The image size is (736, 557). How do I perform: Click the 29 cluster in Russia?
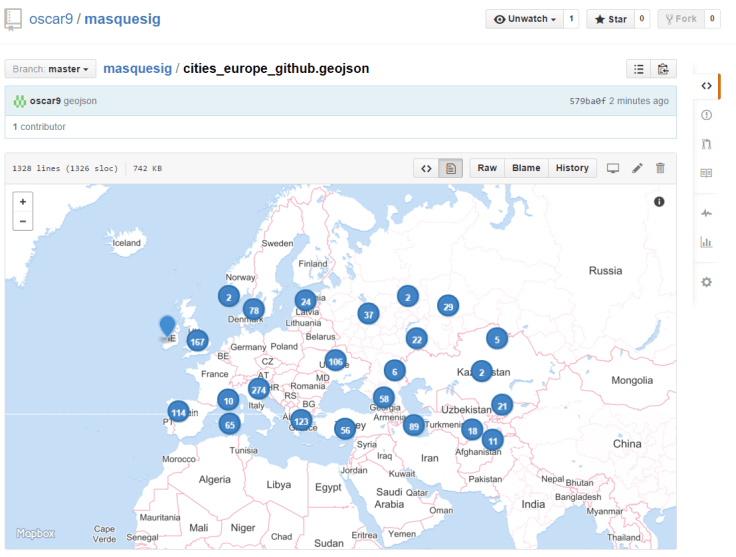(x=448, y=306)
